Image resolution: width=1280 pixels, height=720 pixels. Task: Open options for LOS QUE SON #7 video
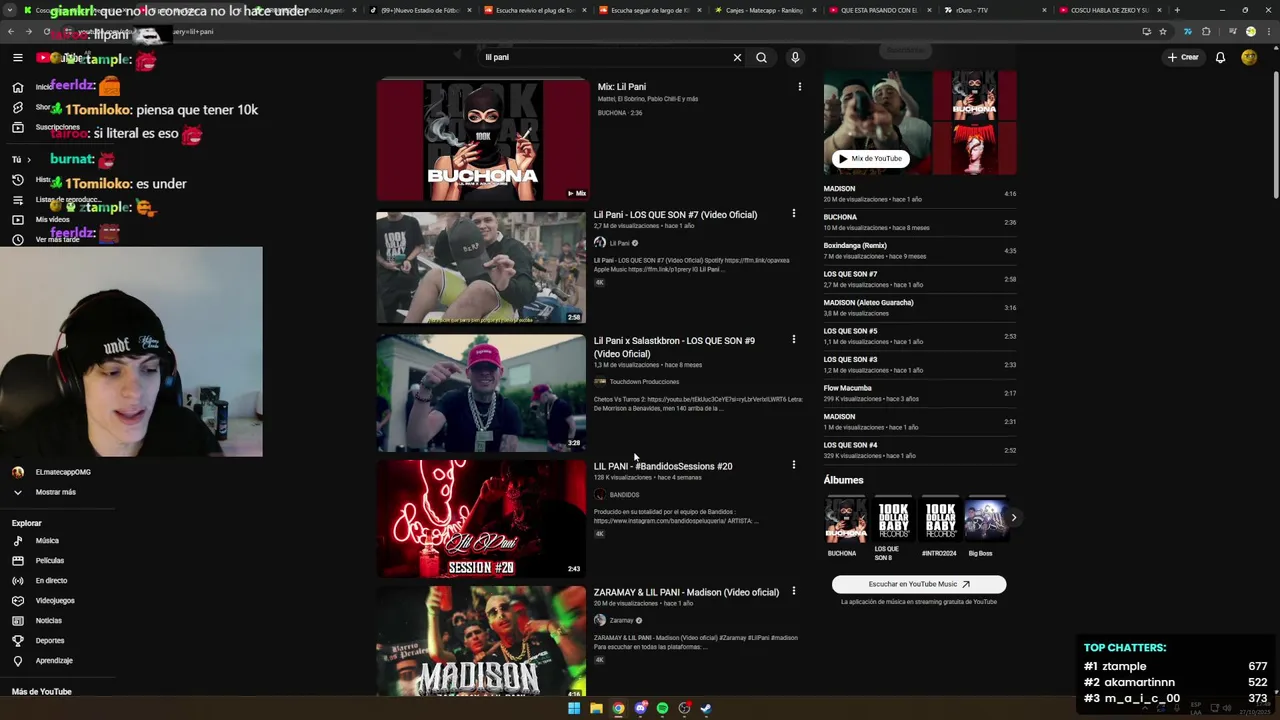tap(793, 214)
